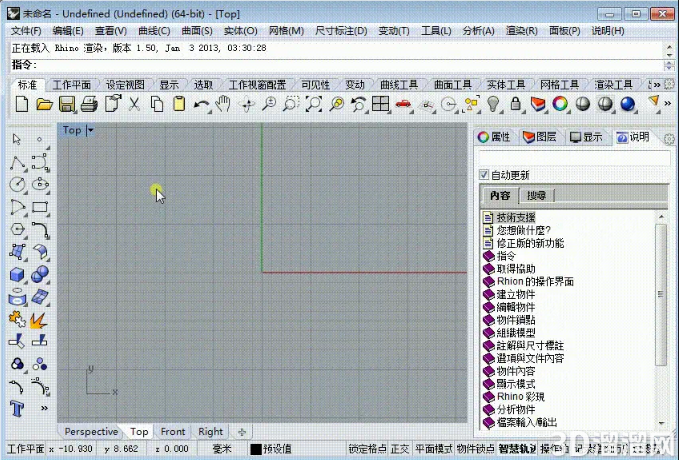Screen dimensions: 679x460
Task: Click the light bulb hide objects icon
Action: coord(493,104)
